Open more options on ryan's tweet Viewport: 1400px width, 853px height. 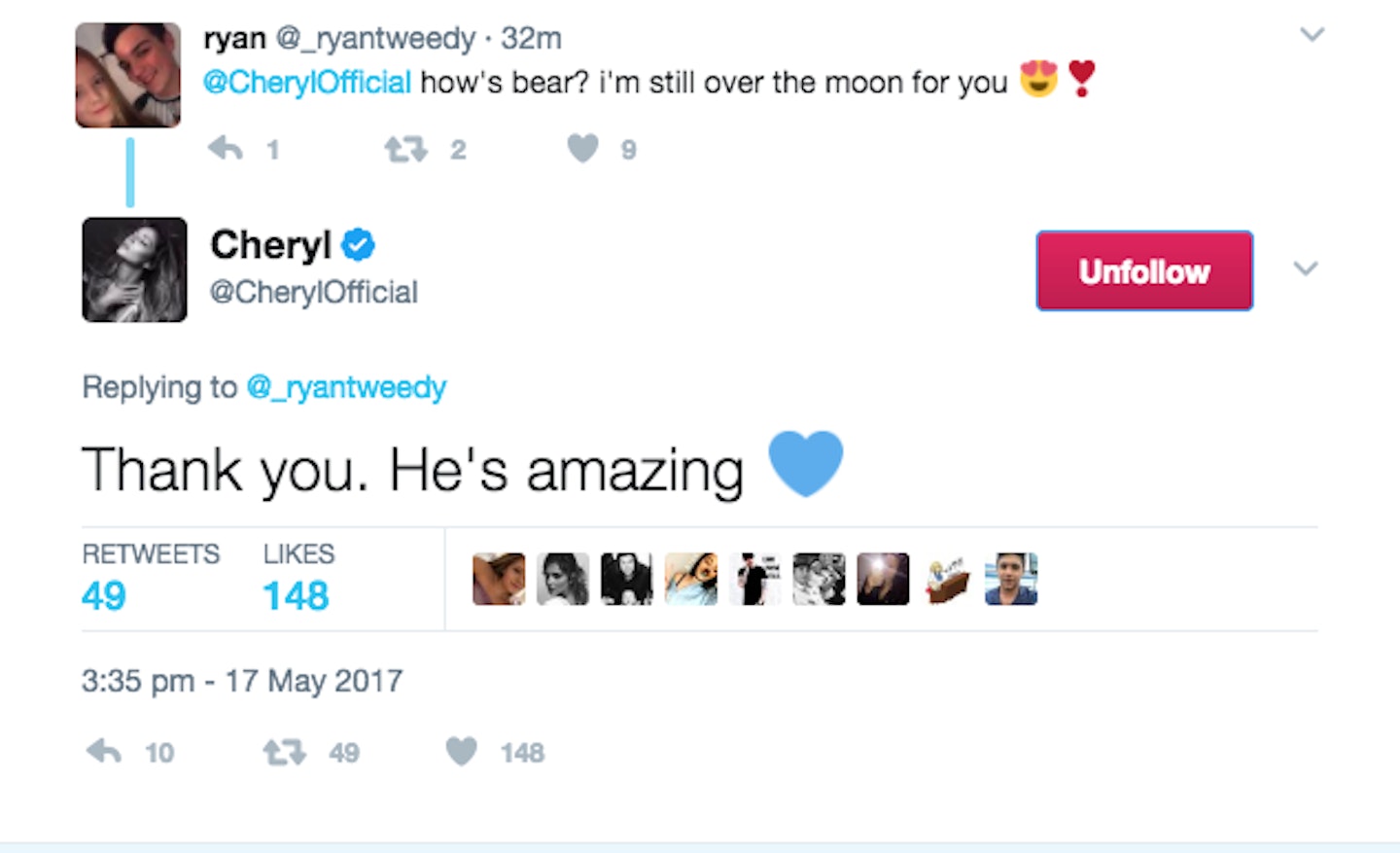pos(1312,36)
